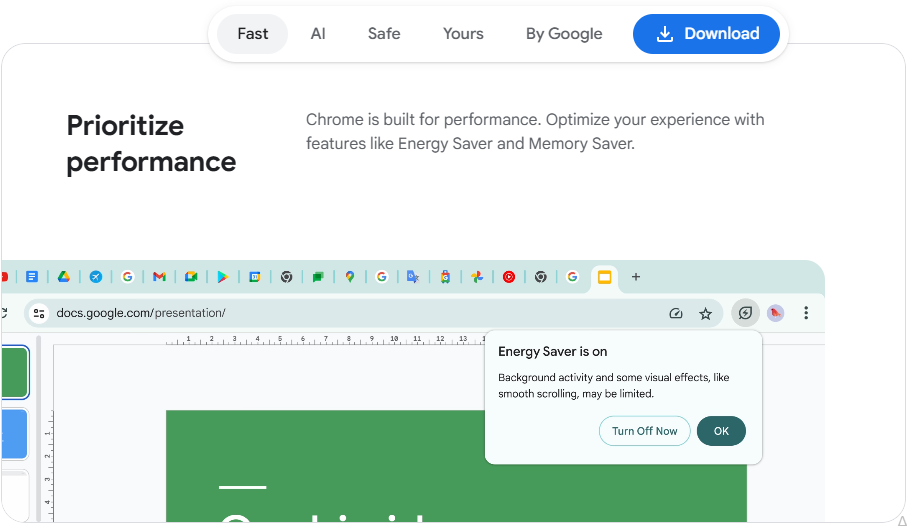Click the Energy Saver toolbar icon

pyautogui.click(x=746, y=313)
